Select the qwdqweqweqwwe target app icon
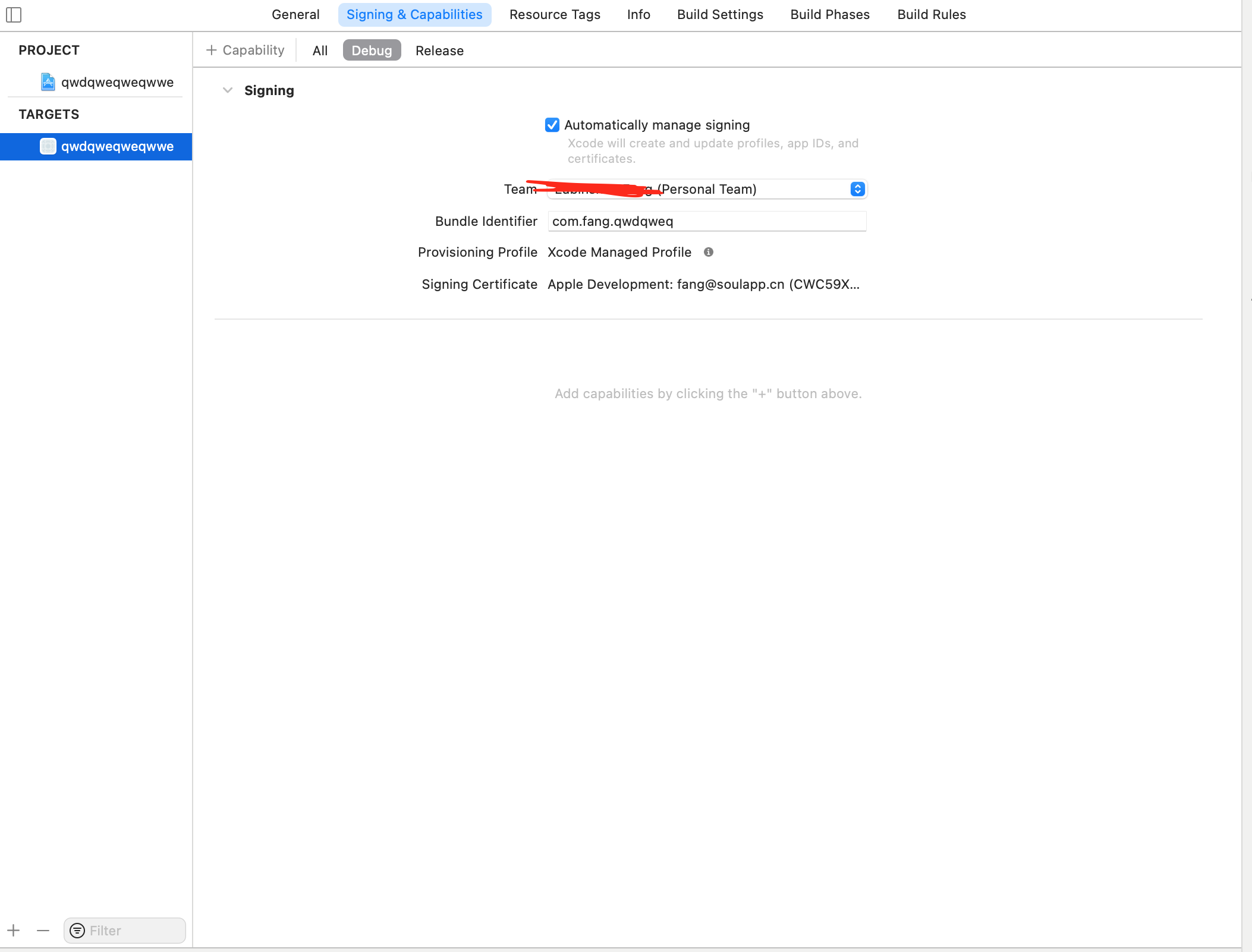This screenshot has width=1252, height=952. coord(48,146)
